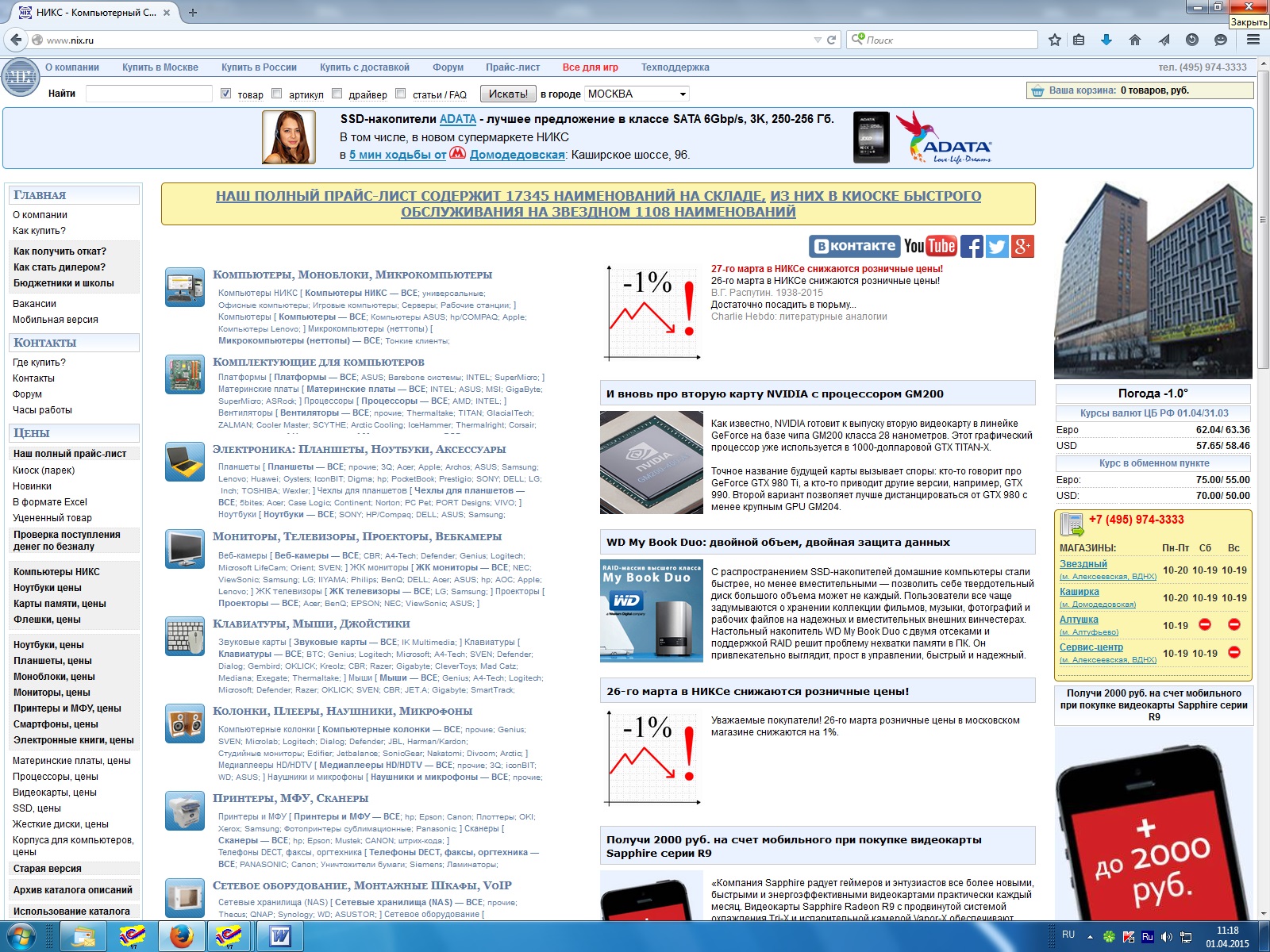
Task: Click the keyboard category icon
Action: click(x=185, y=636)
